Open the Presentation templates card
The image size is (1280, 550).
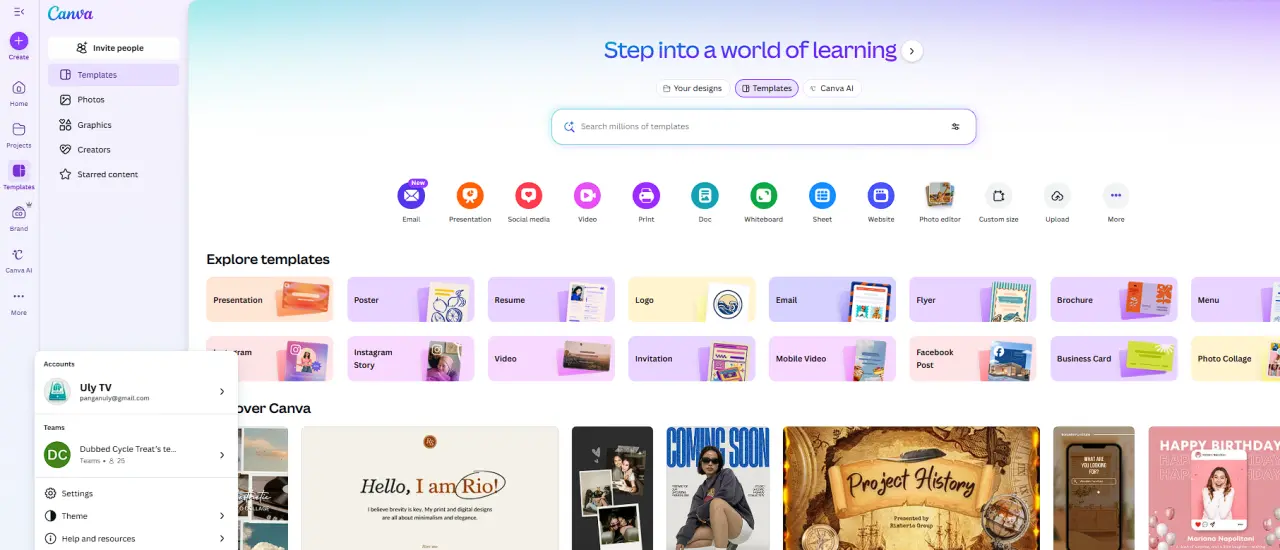(x=270, y=300)
